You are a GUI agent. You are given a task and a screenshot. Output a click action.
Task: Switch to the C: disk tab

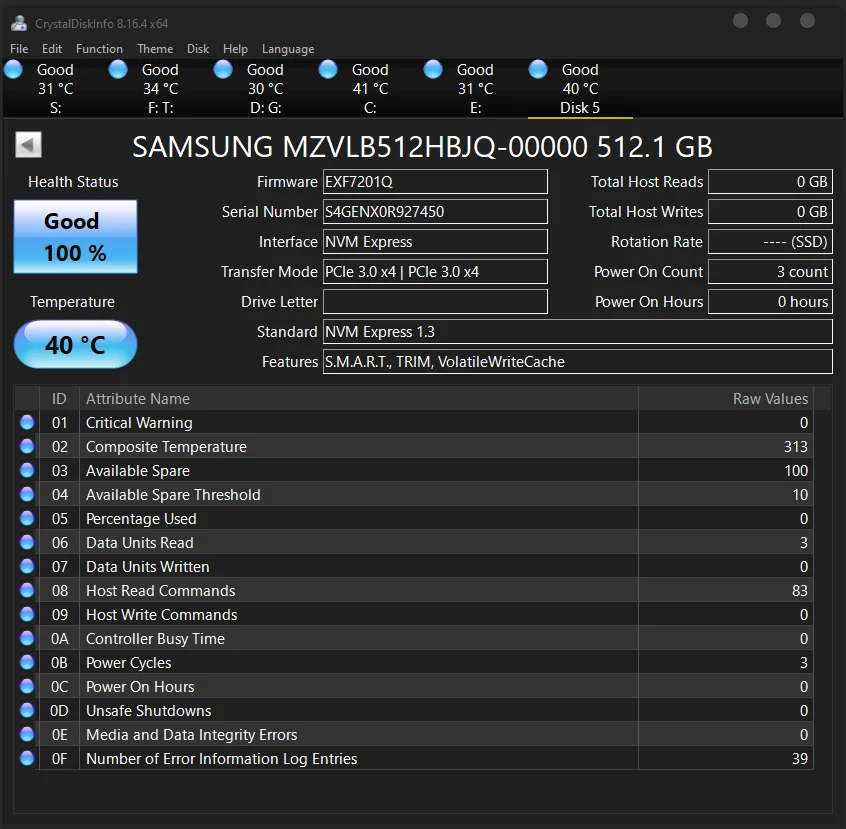370,89
